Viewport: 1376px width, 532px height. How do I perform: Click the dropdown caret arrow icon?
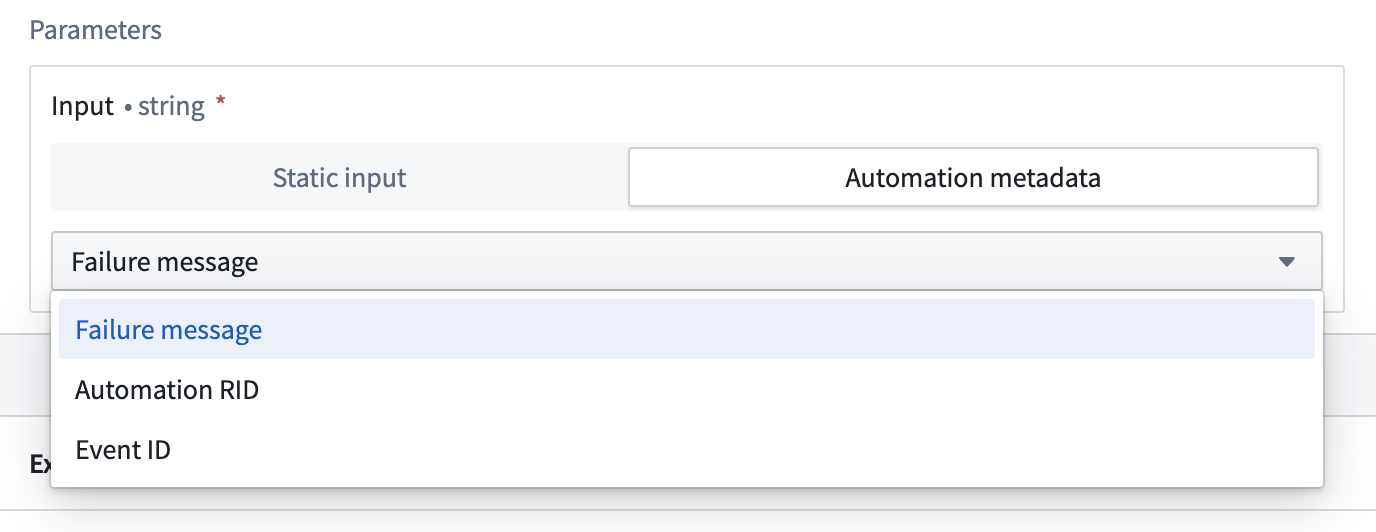(x=1286, y=262)
